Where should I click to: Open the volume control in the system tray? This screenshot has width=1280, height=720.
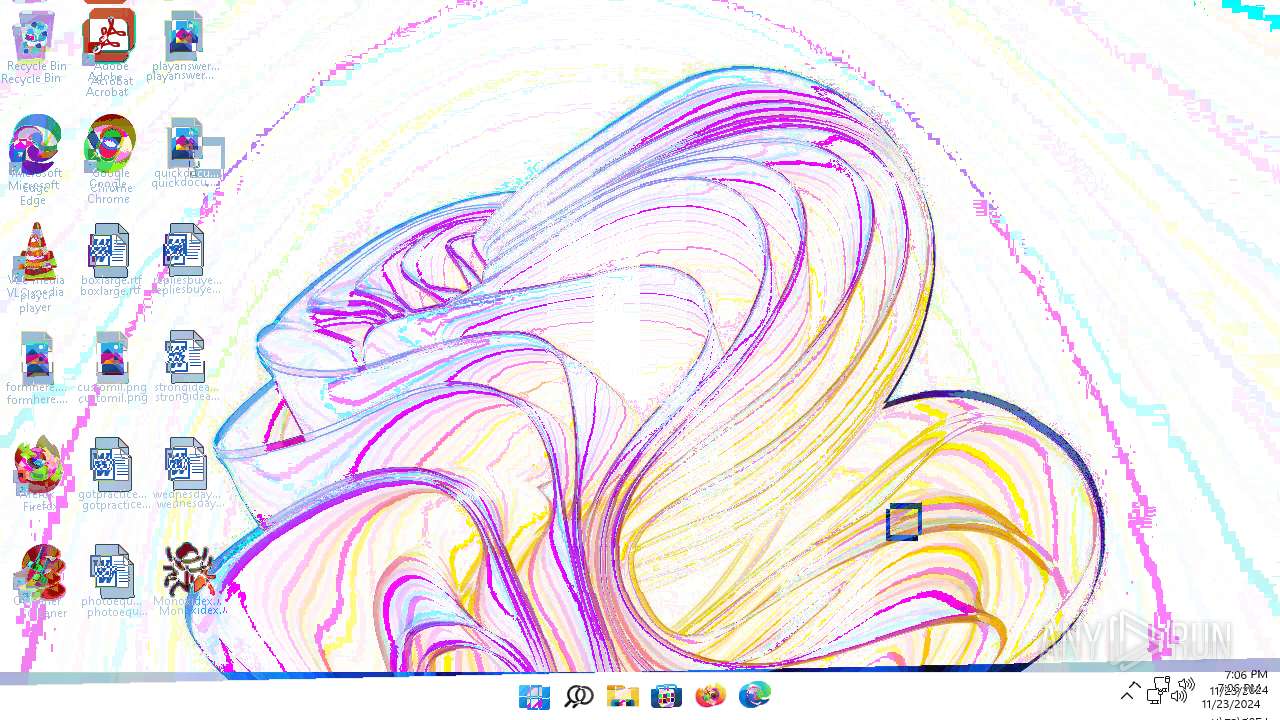point(1185,690)
